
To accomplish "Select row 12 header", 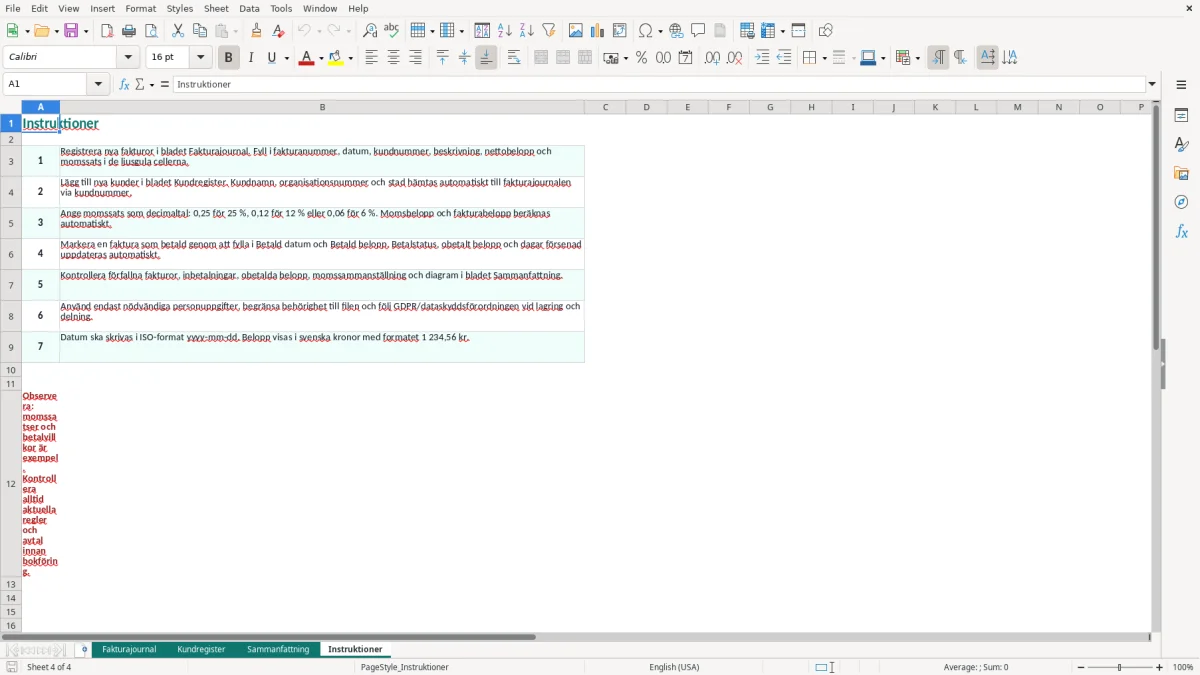I will 11,484.
